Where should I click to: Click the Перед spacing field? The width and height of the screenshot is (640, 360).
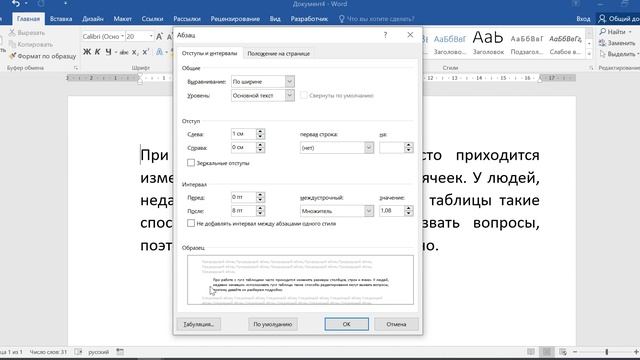243,197
